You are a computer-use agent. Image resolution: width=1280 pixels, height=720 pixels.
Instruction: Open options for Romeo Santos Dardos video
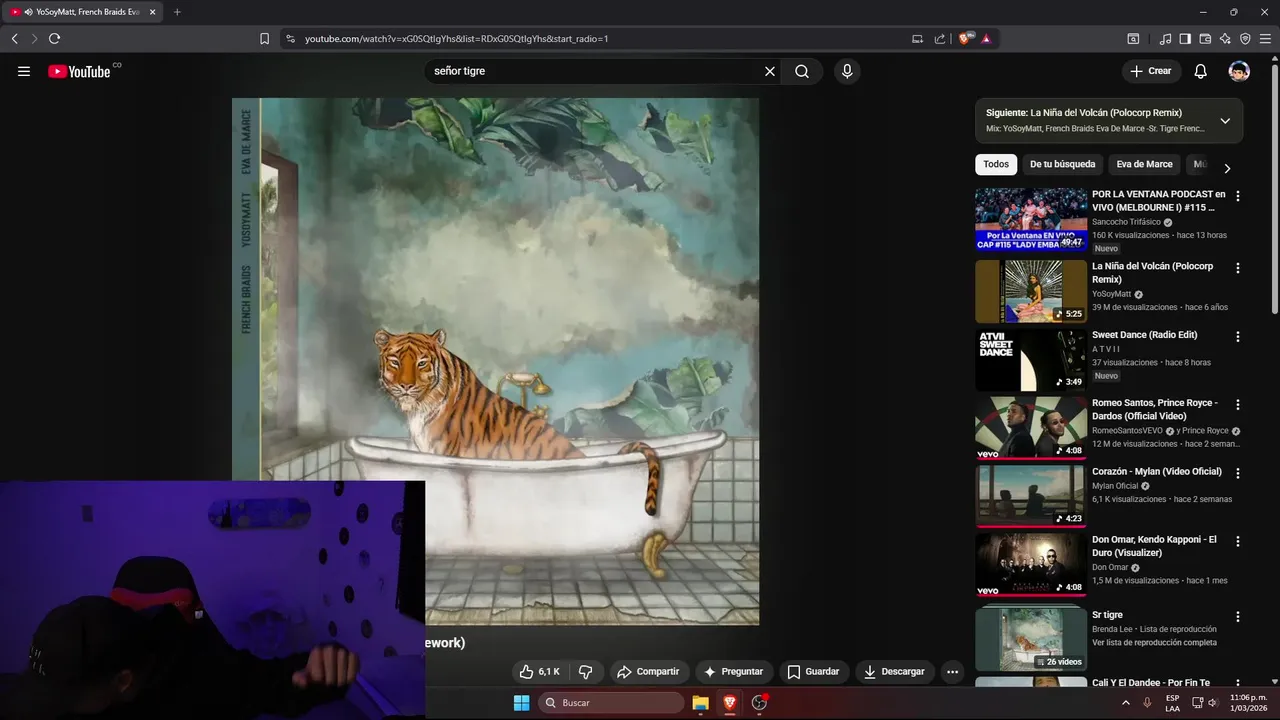point(1238,405)
